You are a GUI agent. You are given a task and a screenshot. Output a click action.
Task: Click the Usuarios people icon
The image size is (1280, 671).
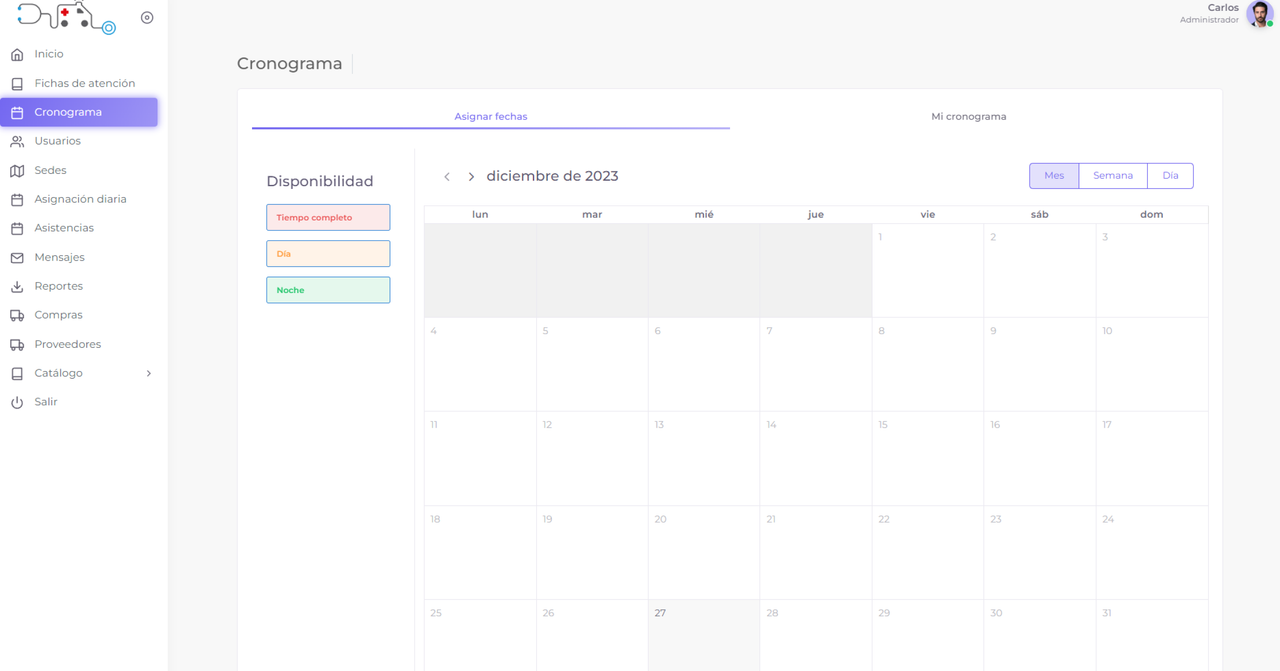click(x=17, y=142)
